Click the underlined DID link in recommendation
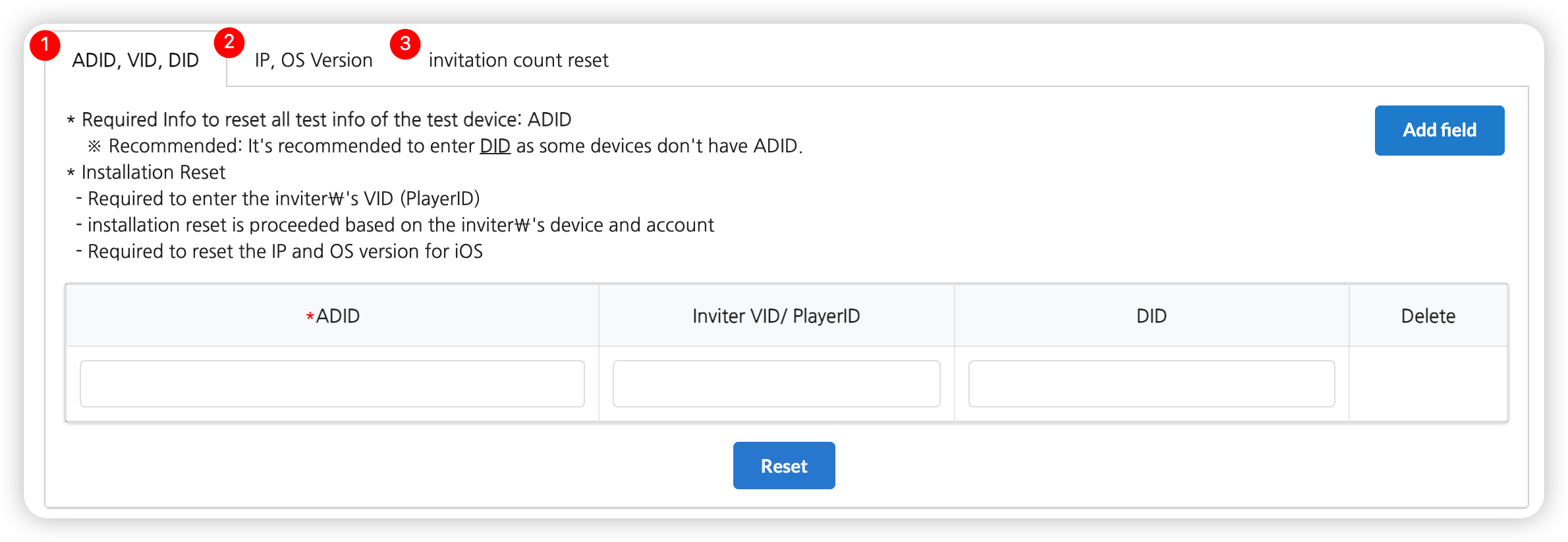 point(495,146)
